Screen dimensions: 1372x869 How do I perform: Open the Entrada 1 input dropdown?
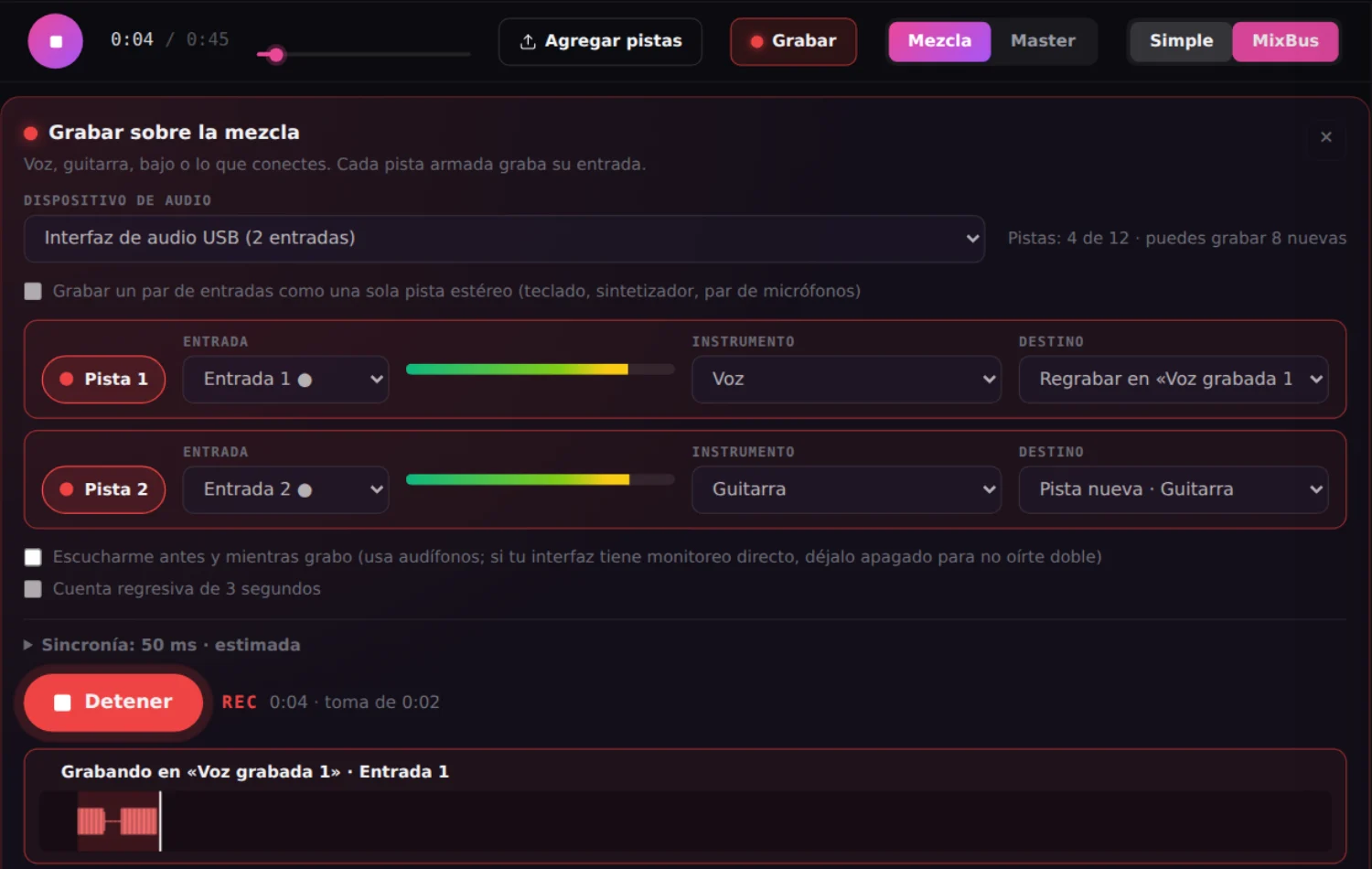tap(285, 379)
